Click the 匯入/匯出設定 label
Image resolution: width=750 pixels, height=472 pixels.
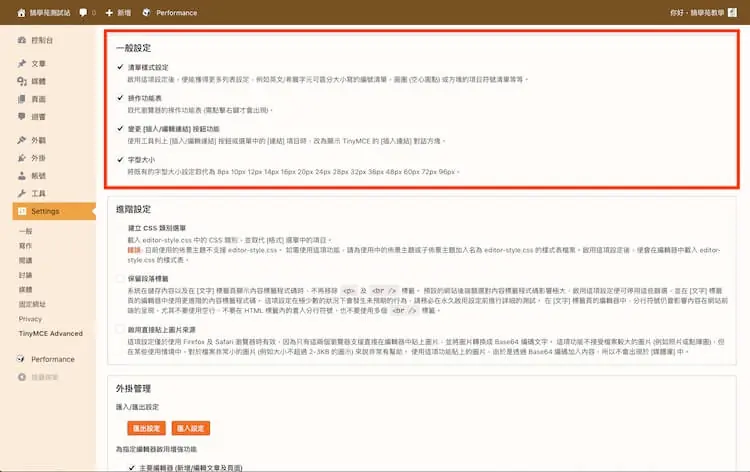(137, 407)
